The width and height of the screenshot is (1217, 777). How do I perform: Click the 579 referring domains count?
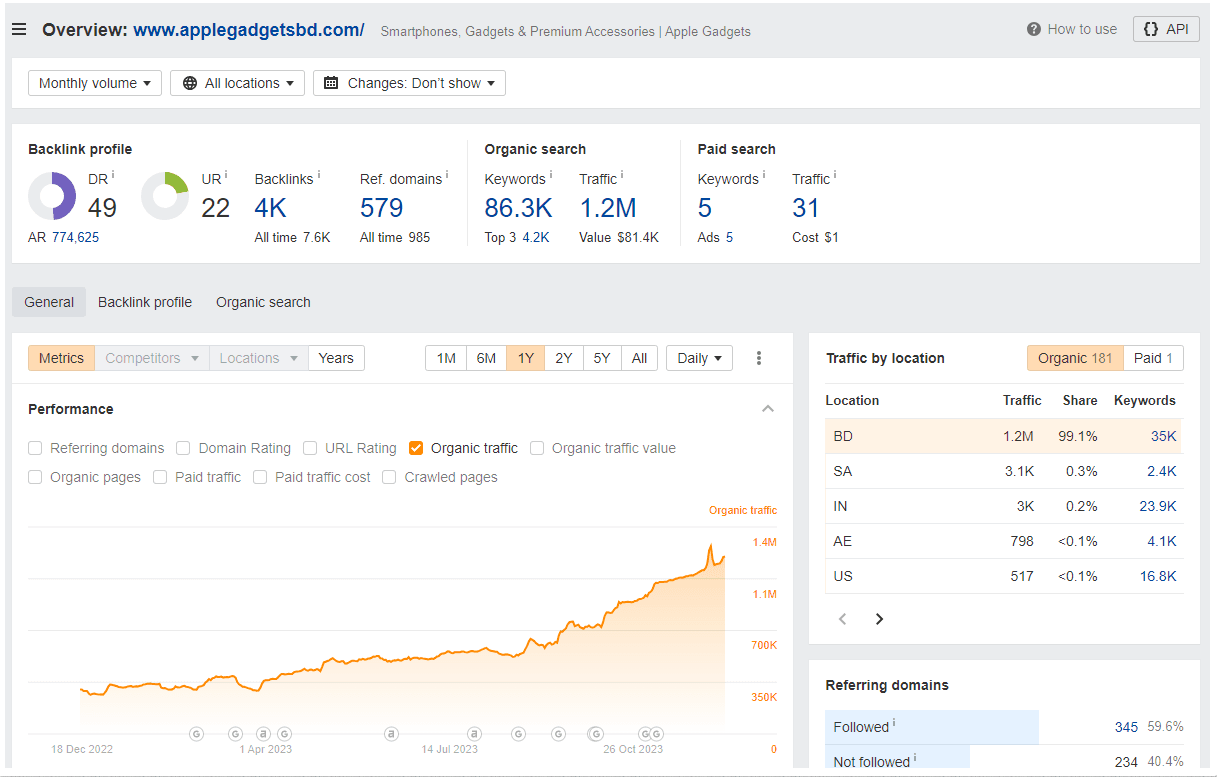[x=382, y=208]
